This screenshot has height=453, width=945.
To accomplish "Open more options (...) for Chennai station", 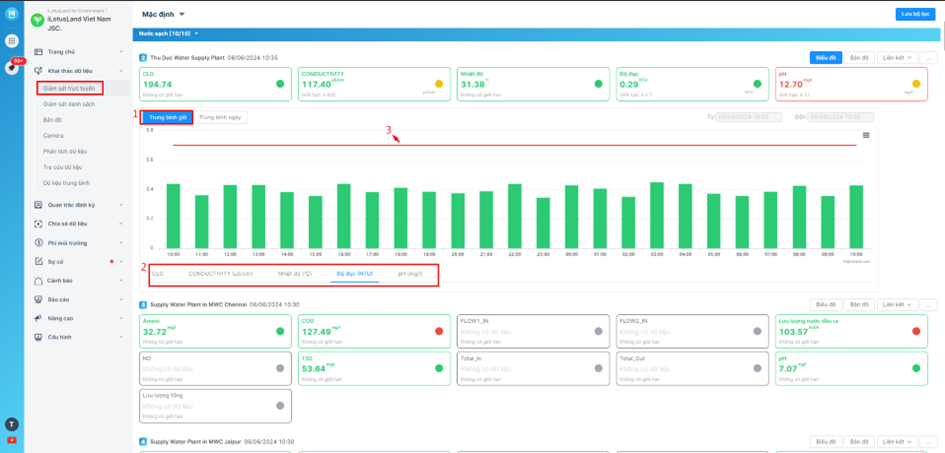I will click(929, 305).
